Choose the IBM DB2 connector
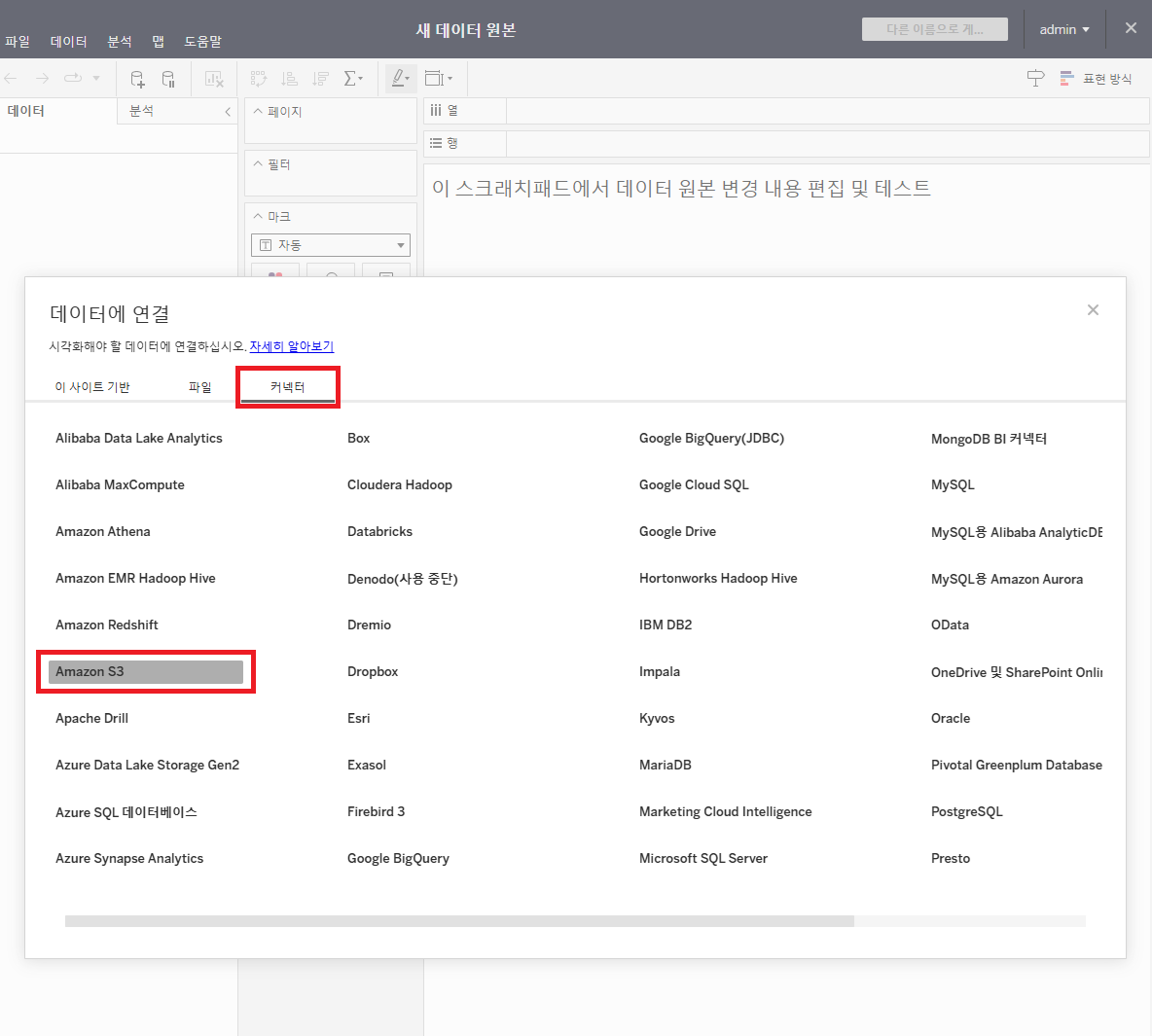Viewport: 1152px width, 1036px height. click(x=665, y=625)
